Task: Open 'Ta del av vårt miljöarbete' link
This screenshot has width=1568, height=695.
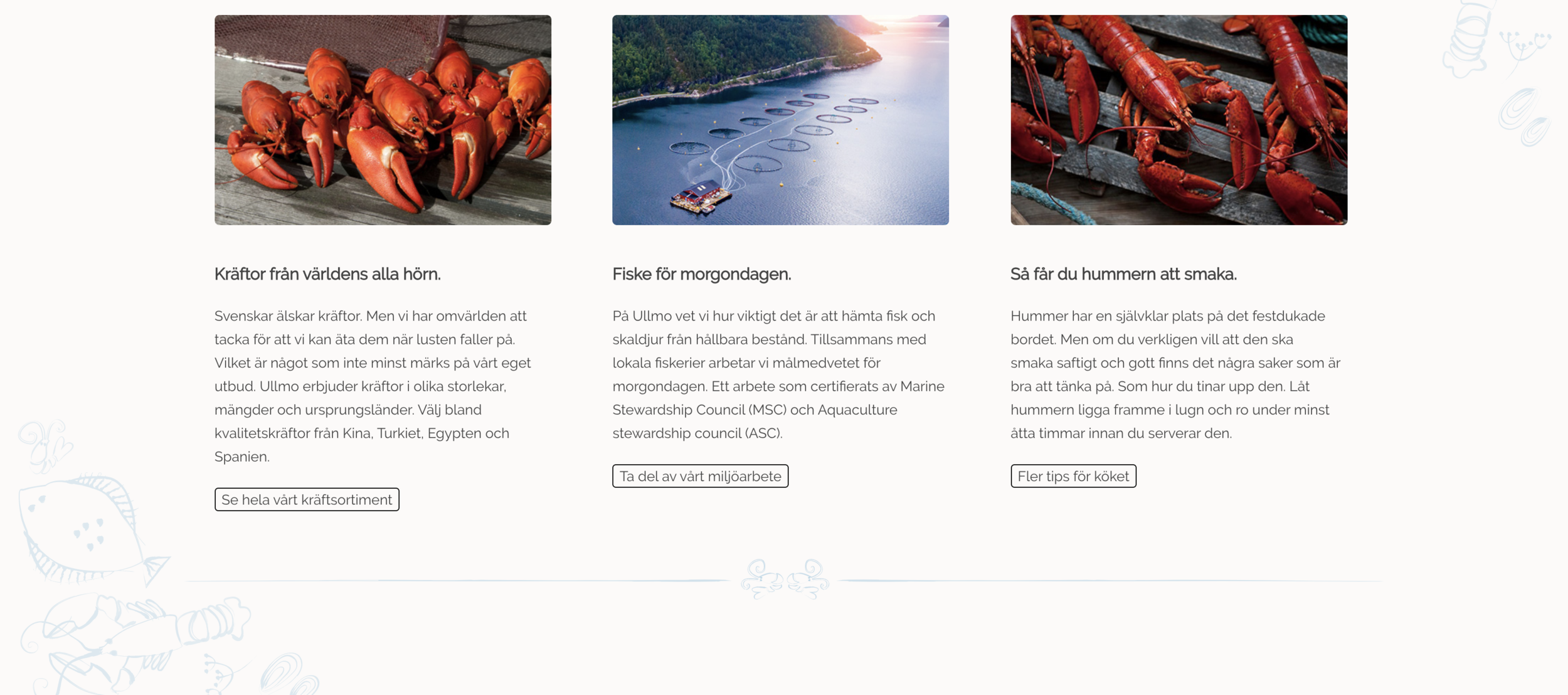Action: (x=700, y=476)
